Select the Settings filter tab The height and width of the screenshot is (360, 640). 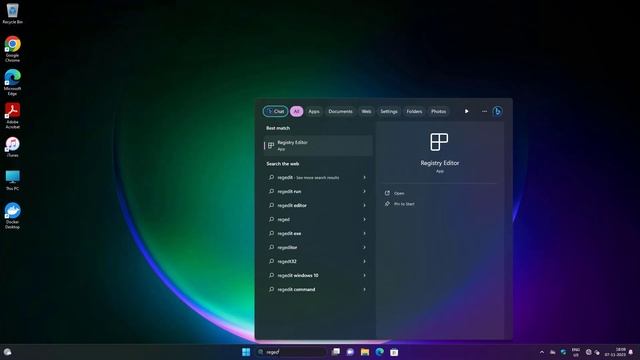[389, 111]
